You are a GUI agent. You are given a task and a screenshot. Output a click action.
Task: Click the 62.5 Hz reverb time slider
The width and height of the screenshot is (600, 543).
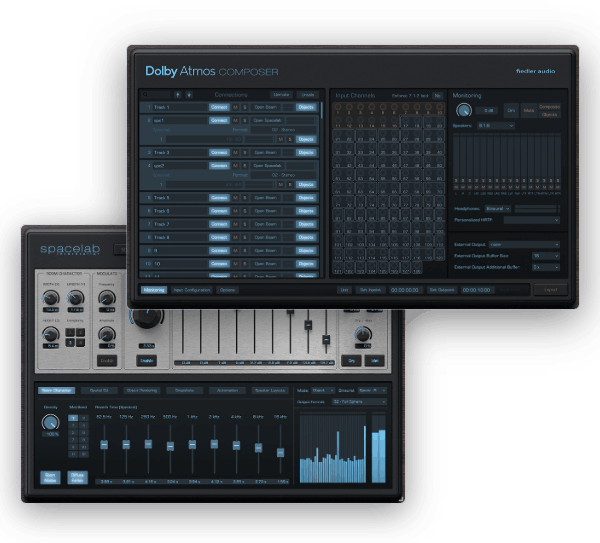pos(104,445)
